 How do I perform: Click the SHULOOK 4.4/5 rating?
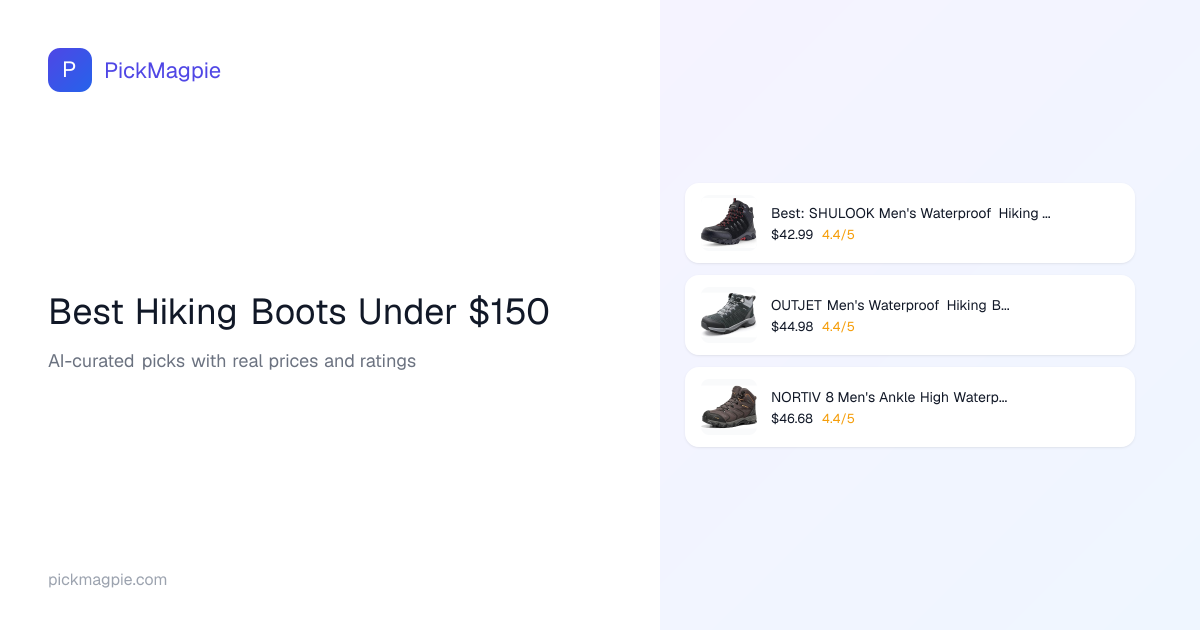coord(838,235)
